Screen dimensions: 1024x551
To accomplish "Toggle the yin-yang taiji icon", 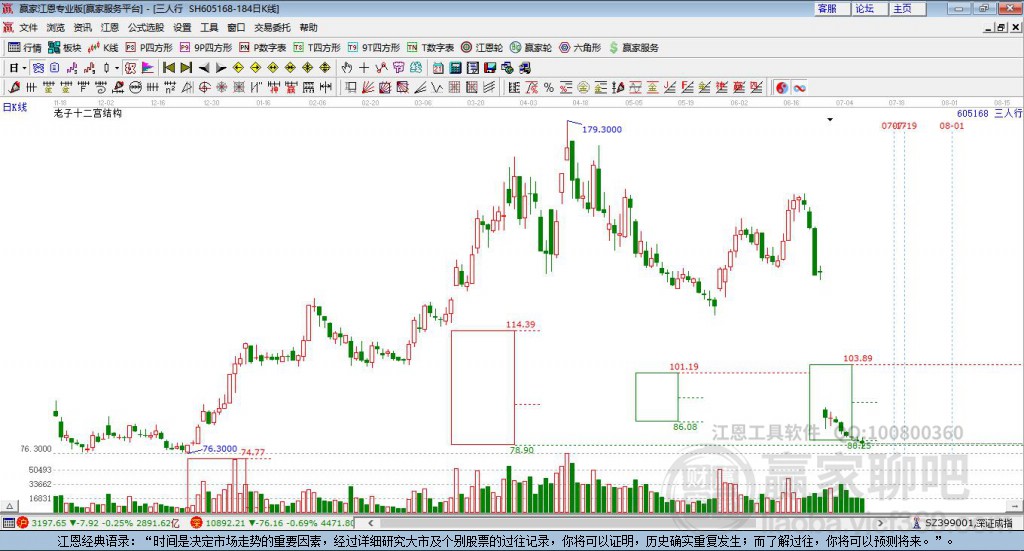I will coord(781,87).
